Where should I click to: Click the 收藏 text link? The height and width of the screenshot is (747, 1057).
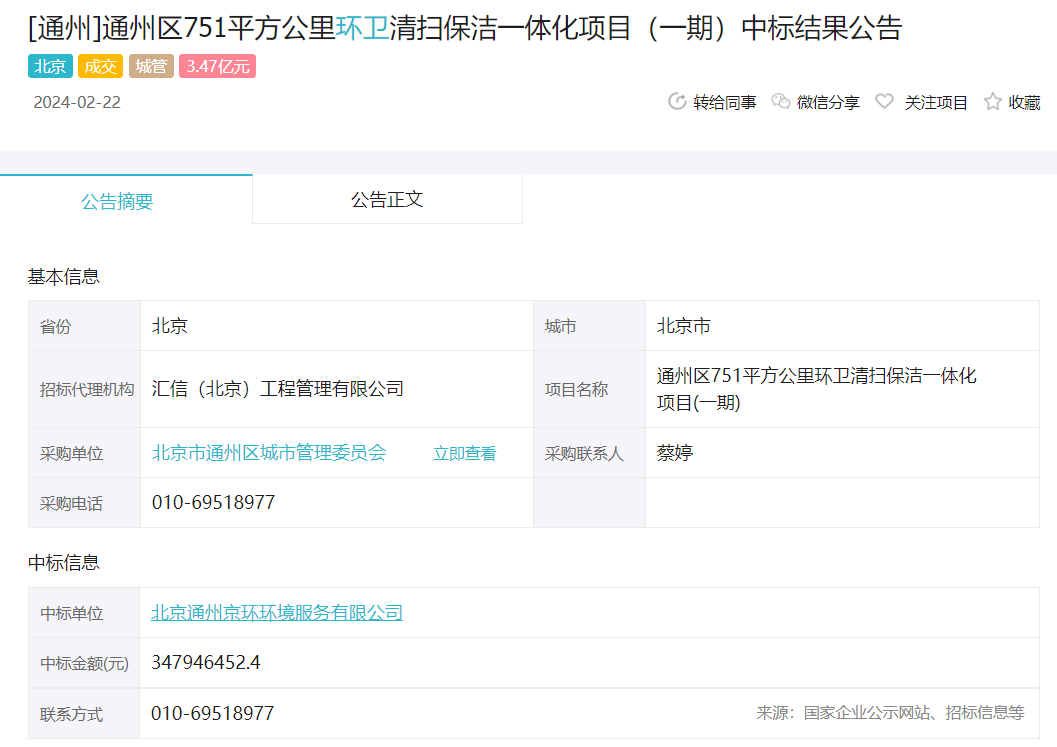tap(1025, 102)
